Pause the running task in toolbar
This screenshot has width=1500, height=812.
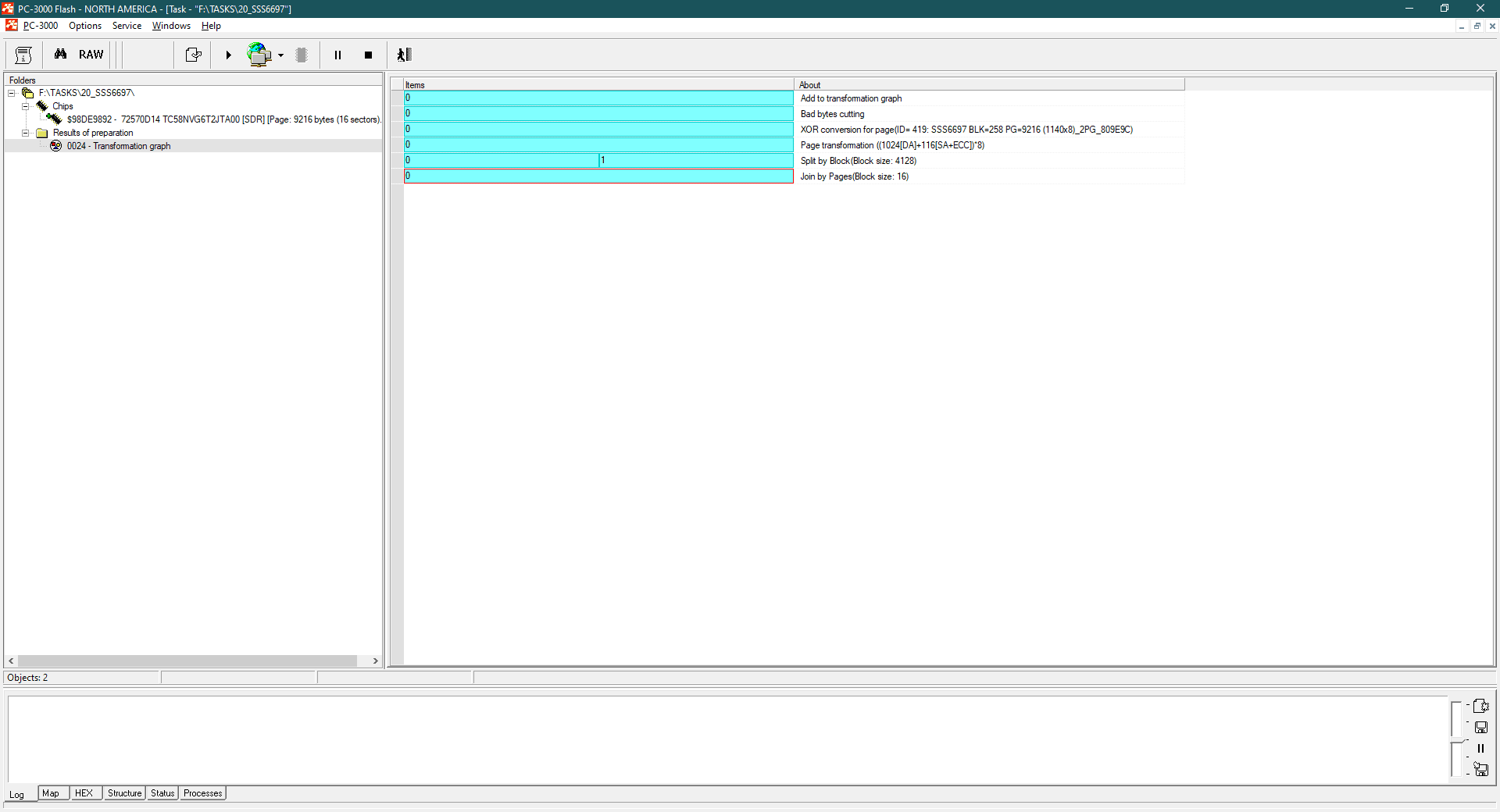pyautogui.click(x=337, y=55)
